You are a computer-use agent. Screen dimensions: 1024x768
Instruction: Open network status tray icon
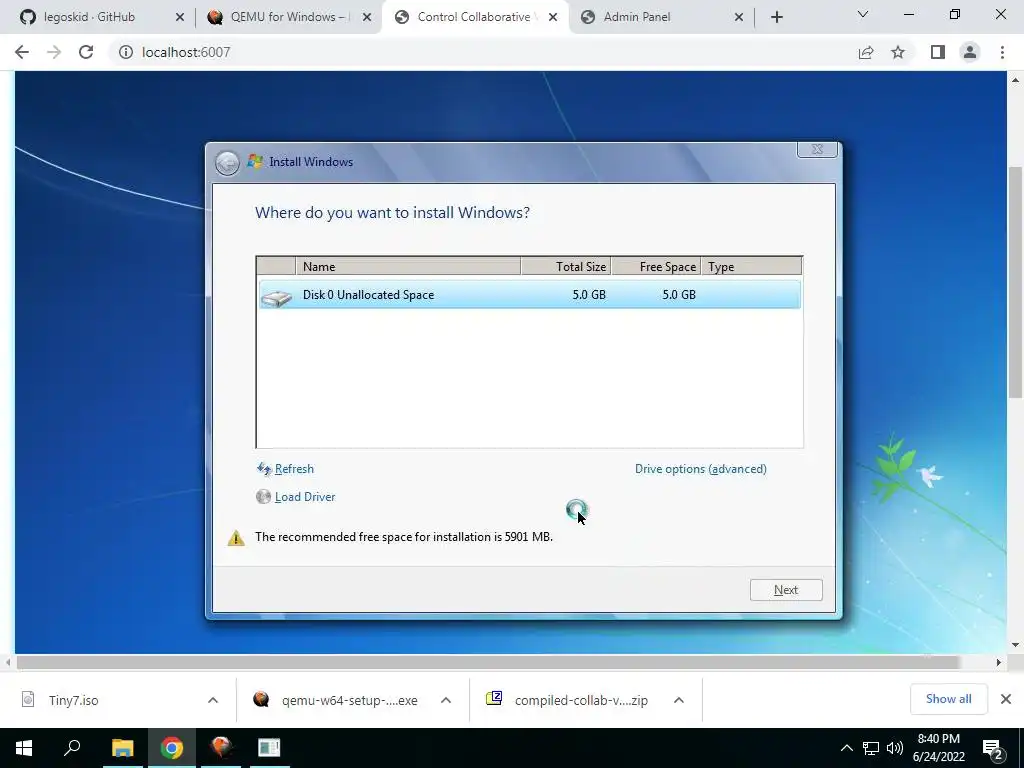click(871, 748)
